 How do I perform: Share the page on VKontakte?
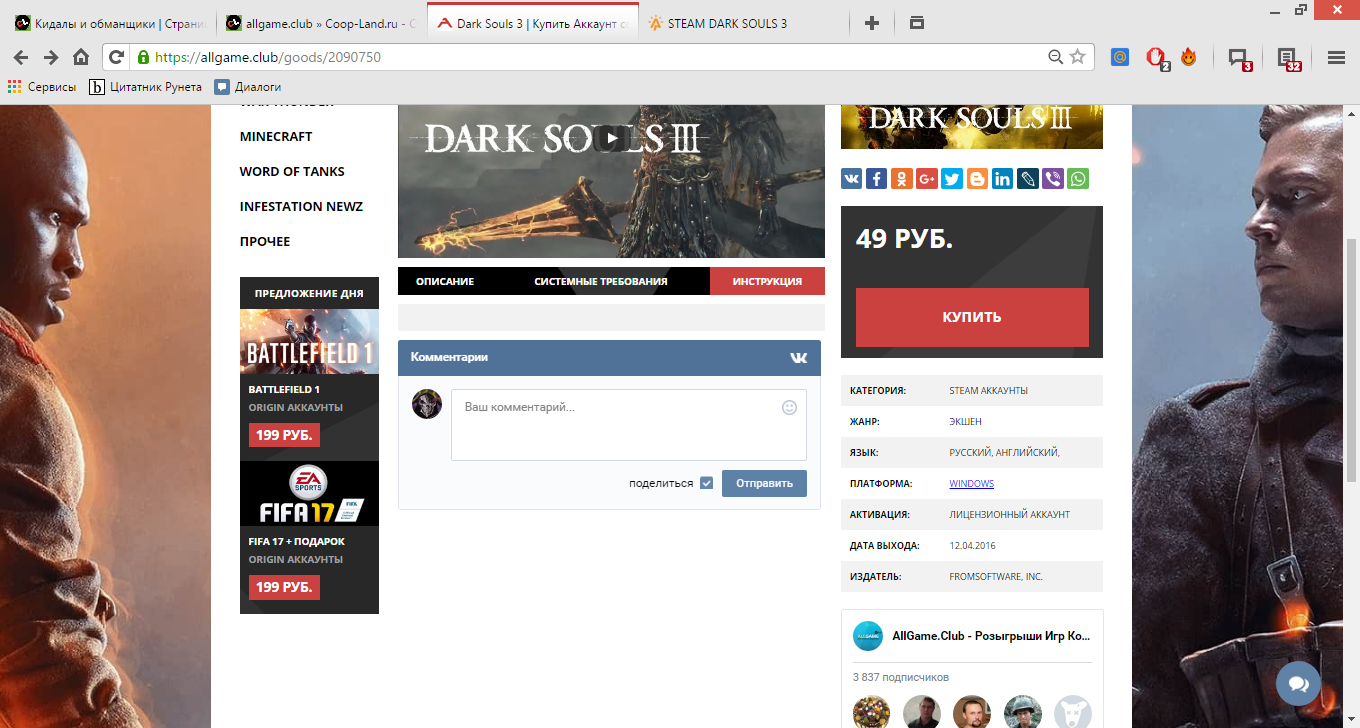[x=852, y=179]
